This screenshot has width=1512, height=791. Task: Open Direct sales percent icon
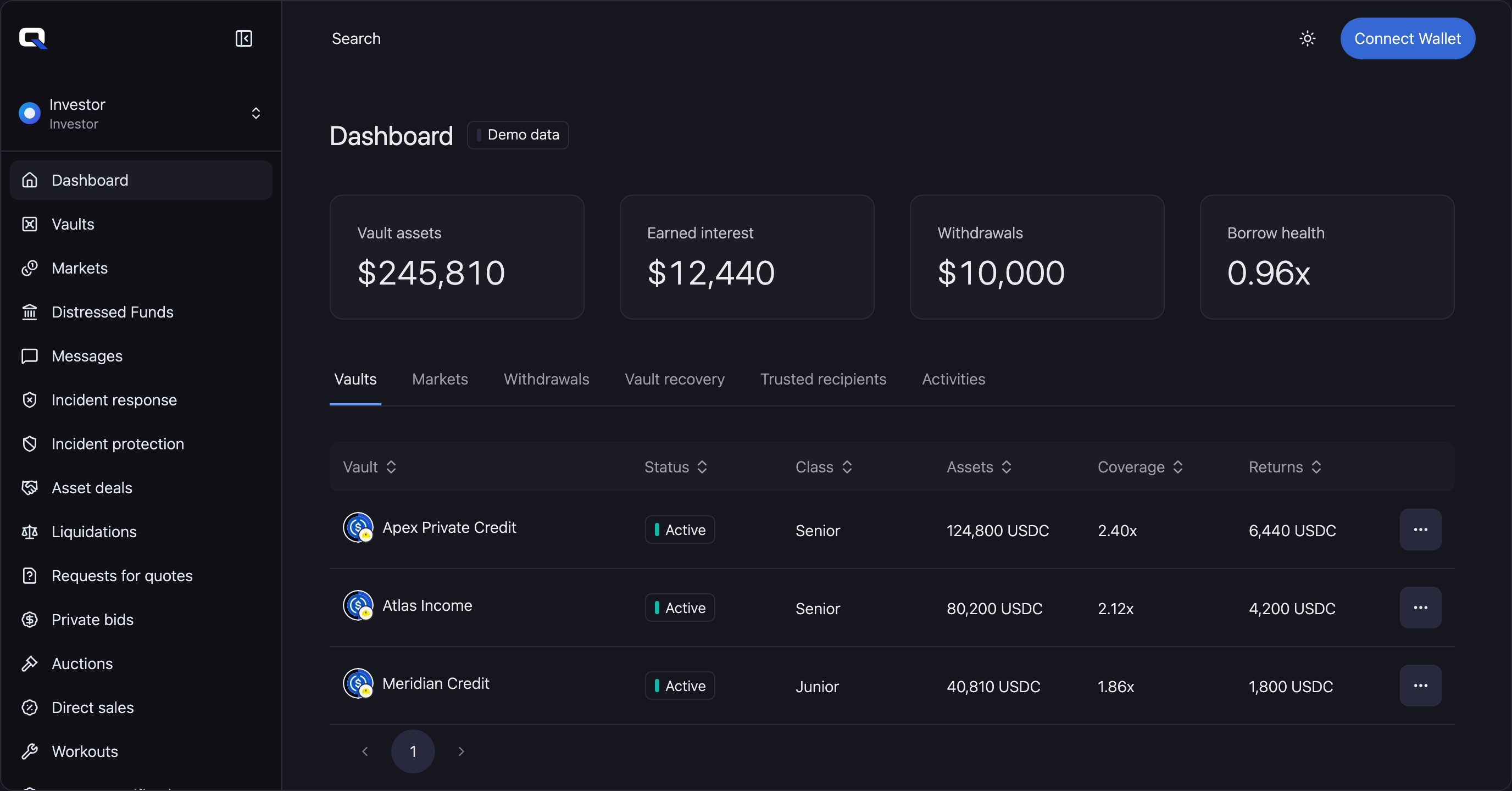pyautogui.click(x=29, y=708)
